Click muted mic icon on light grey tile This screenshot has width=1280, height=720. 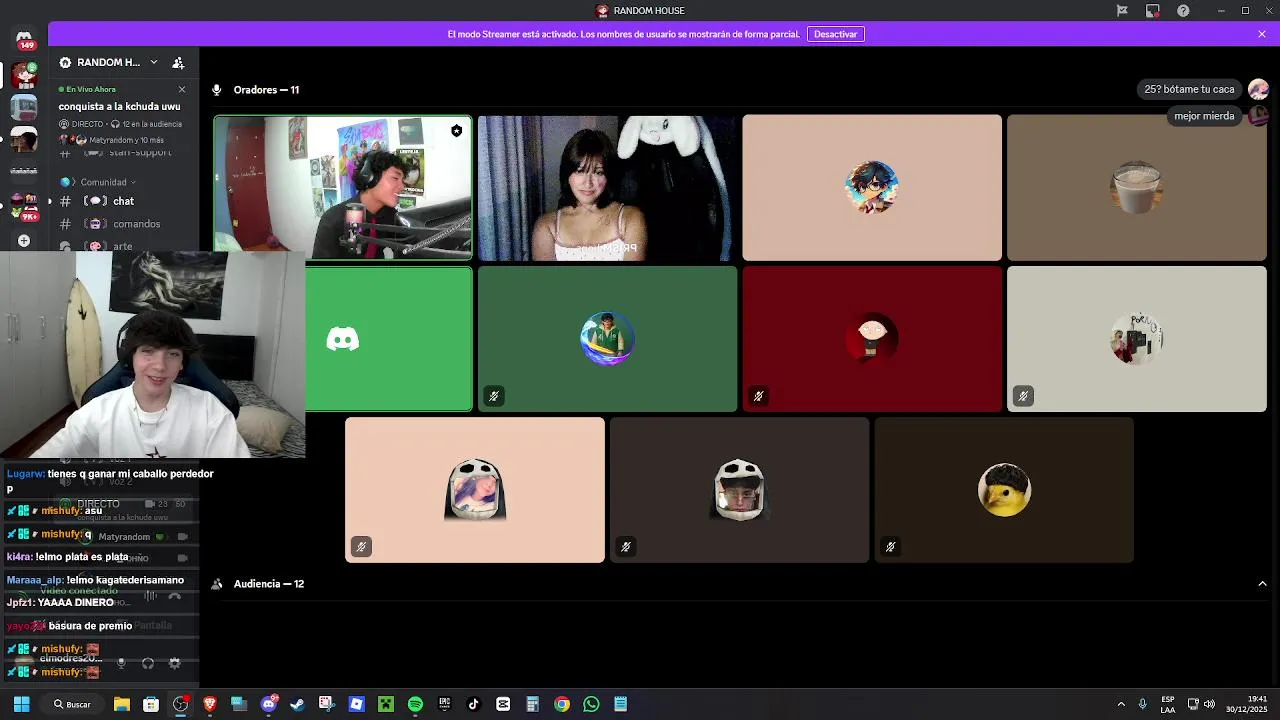tap(1022, 396)
